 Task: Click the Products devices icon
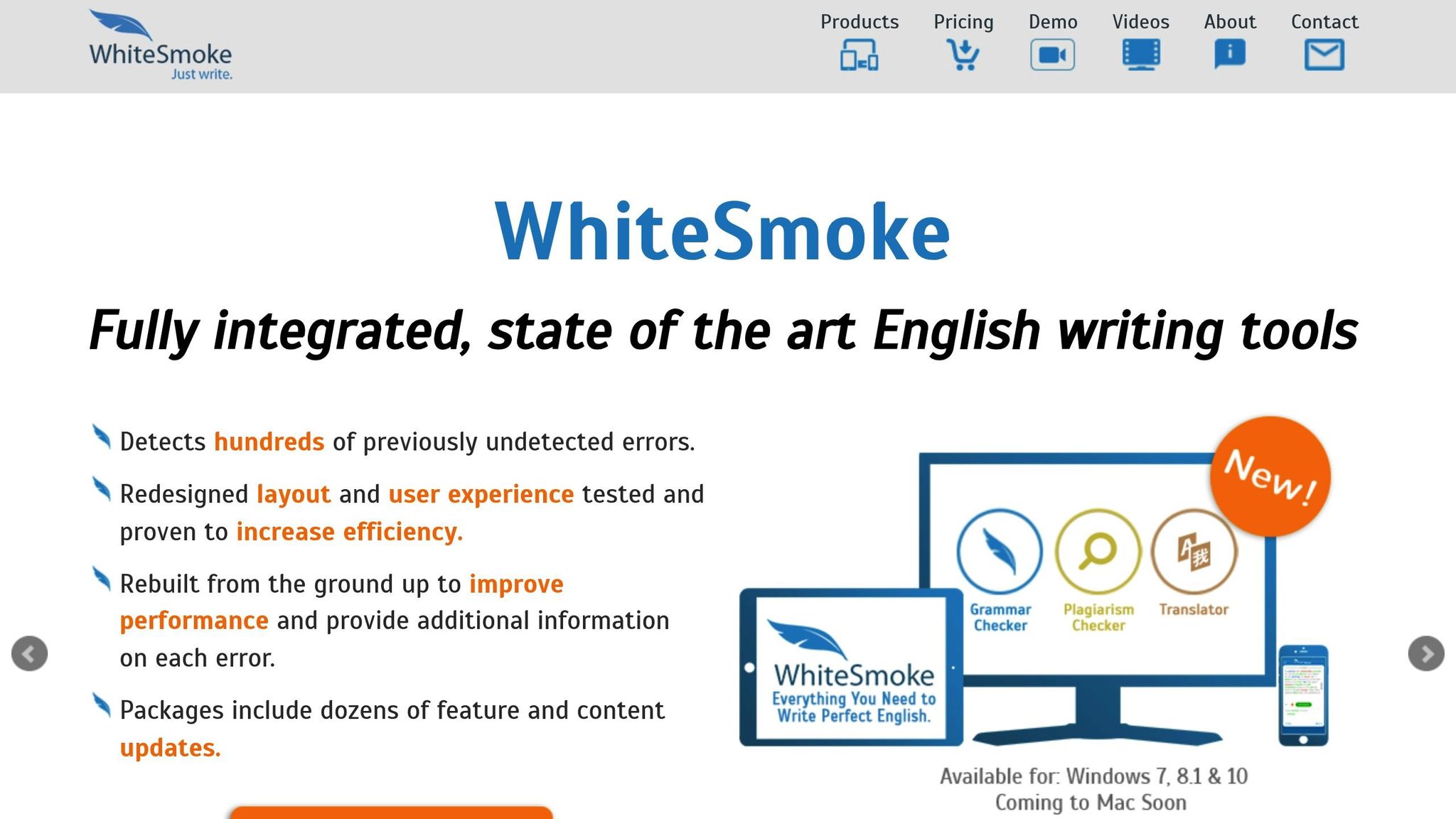[x=858, y=55]
